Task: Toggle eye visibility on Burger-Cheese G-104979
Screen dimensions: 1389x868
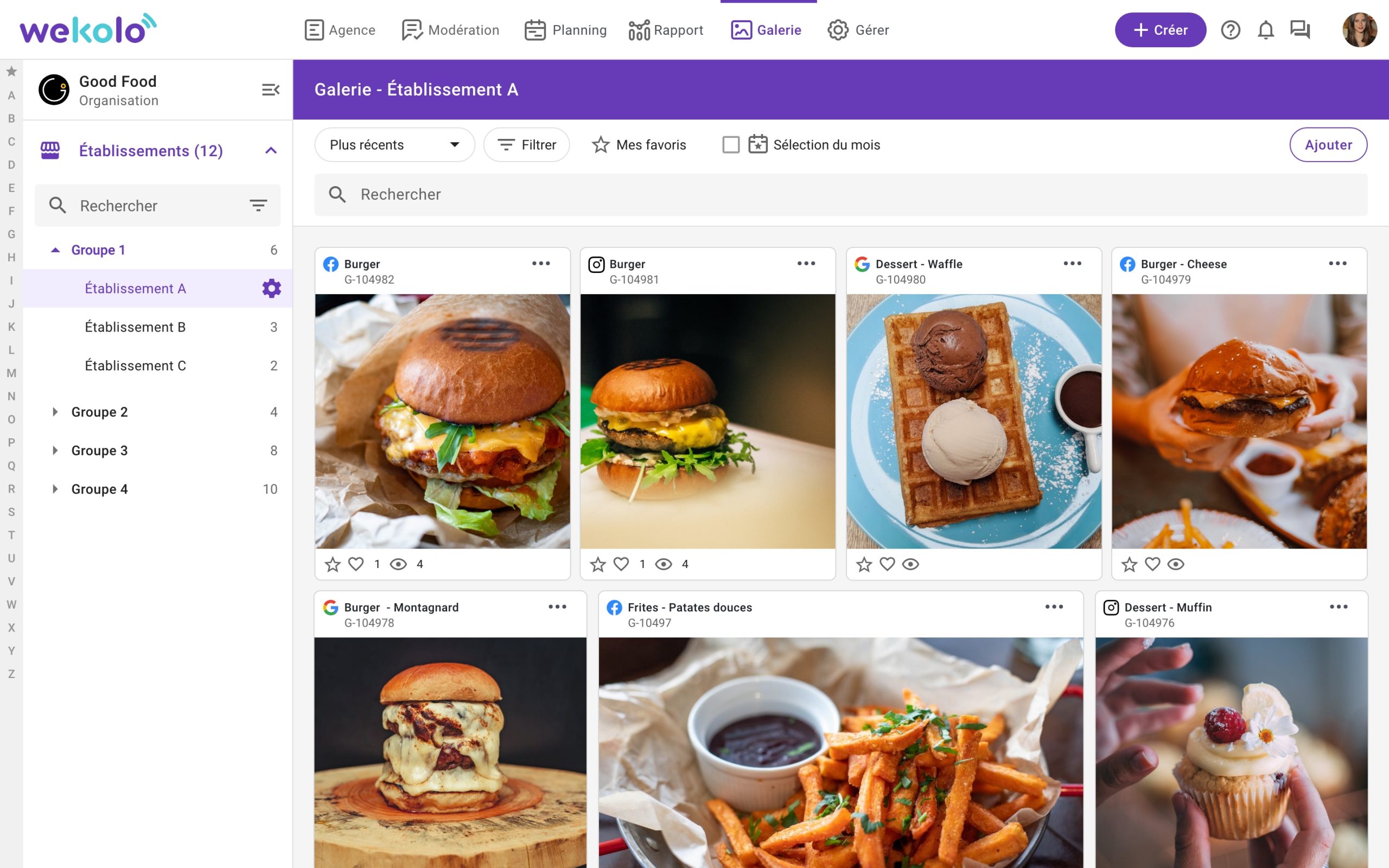Action: point(1176,564)
